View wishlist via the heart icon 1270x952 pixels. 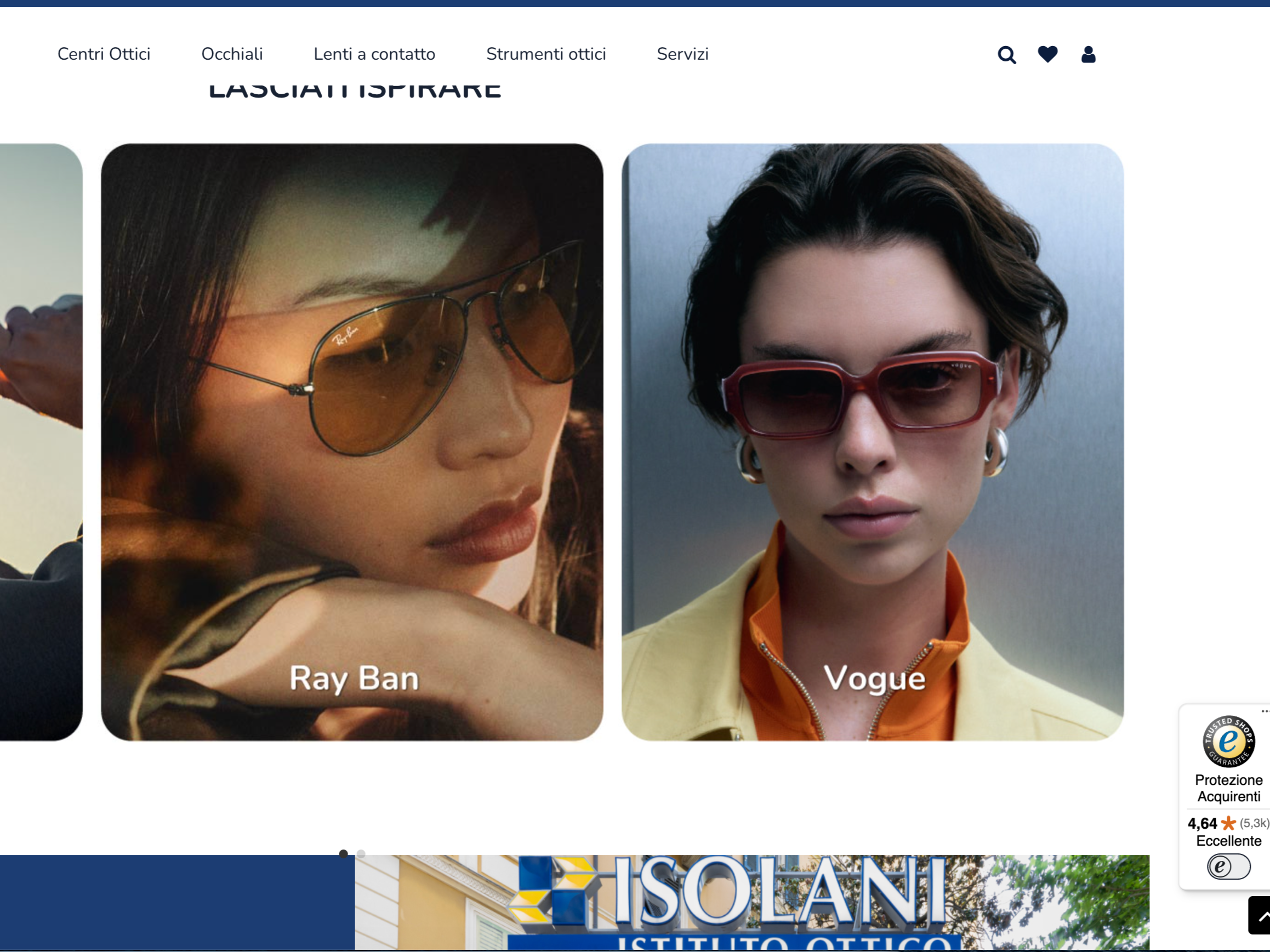pyautogui.click(x=1048, y=54)
